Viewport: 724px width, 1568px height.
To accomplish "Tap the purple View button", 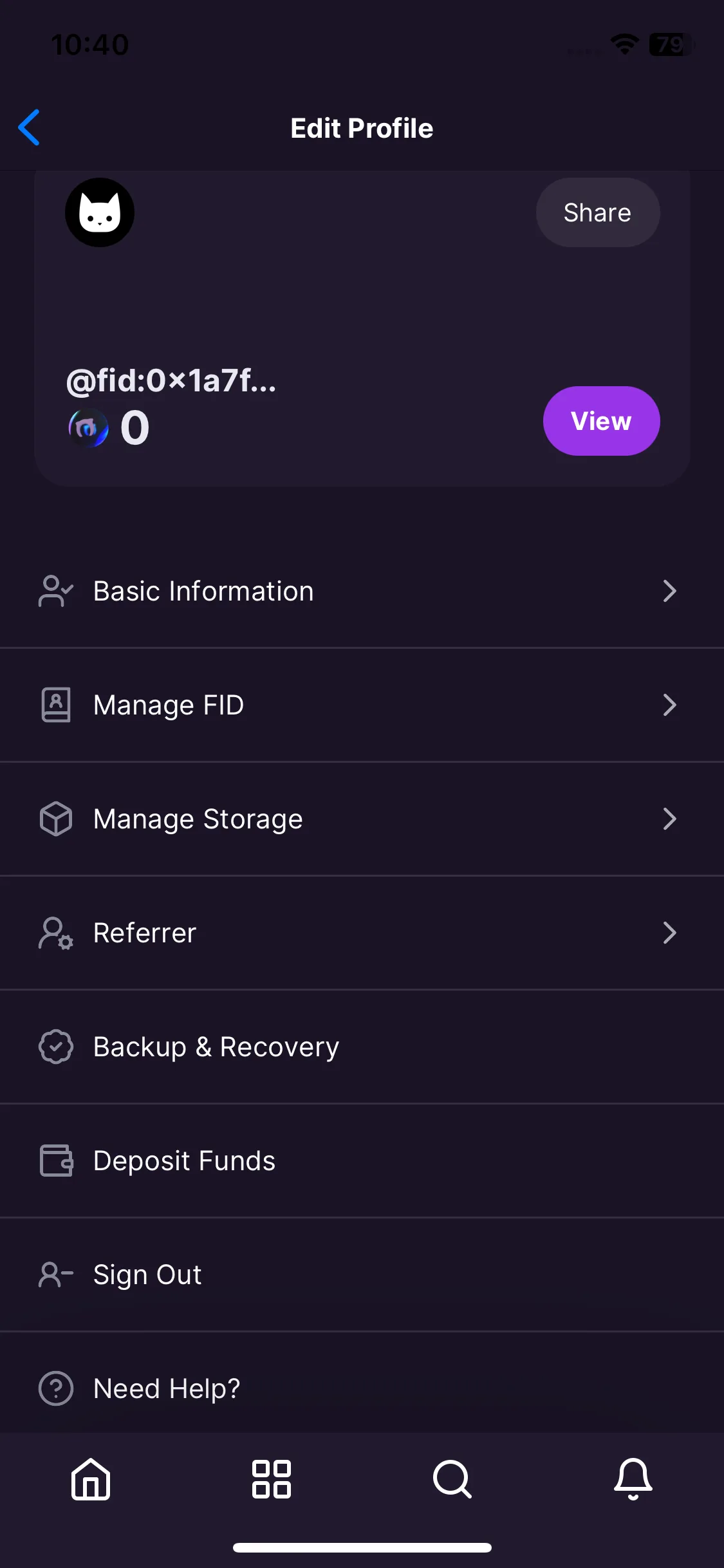I will pos(602,421).
